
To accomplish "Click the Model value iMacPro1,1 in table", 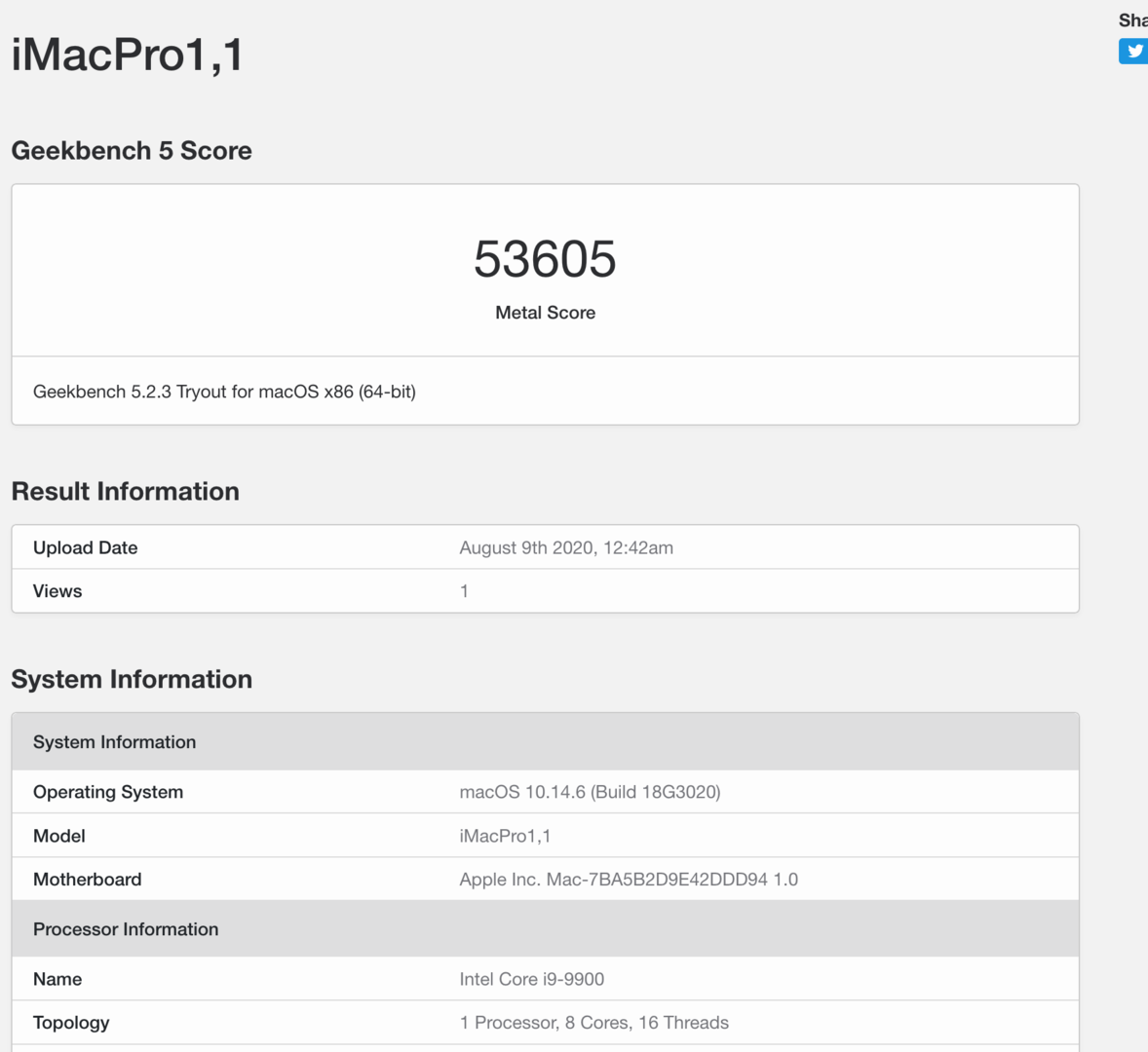I will [x=505, y=836].
